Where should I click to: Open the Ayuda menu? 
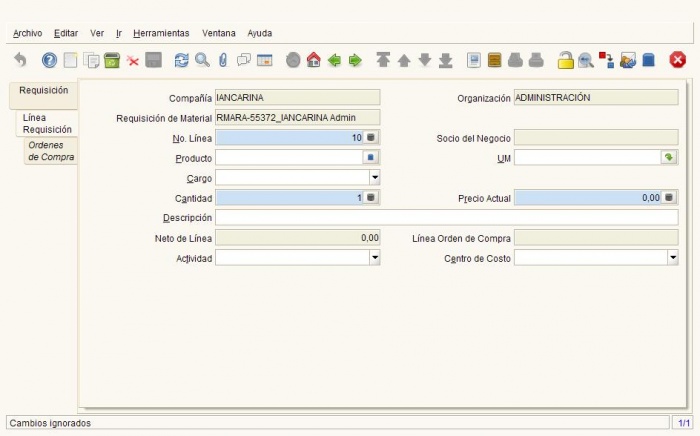[x=260, y=33]
